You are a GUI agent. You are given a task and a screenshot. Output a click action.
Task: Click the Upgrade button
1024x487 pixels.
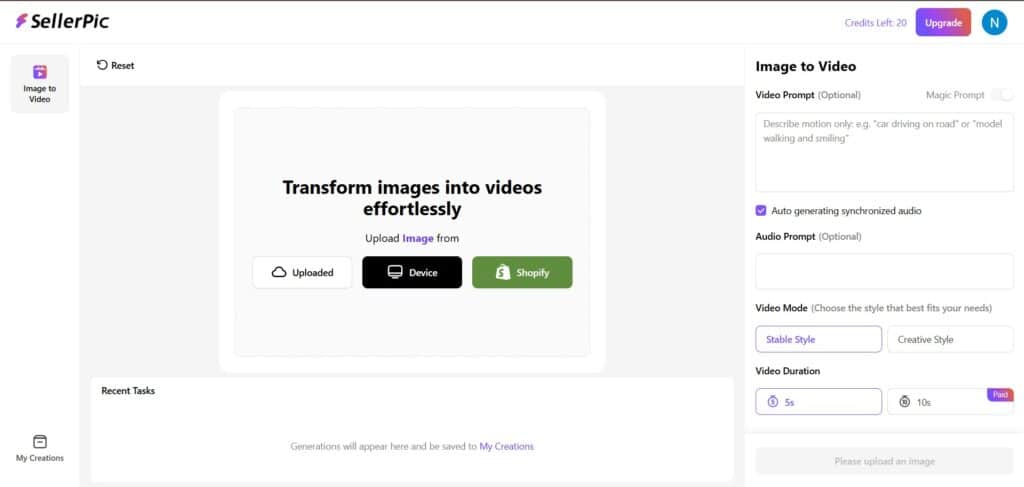pos(943,23)
